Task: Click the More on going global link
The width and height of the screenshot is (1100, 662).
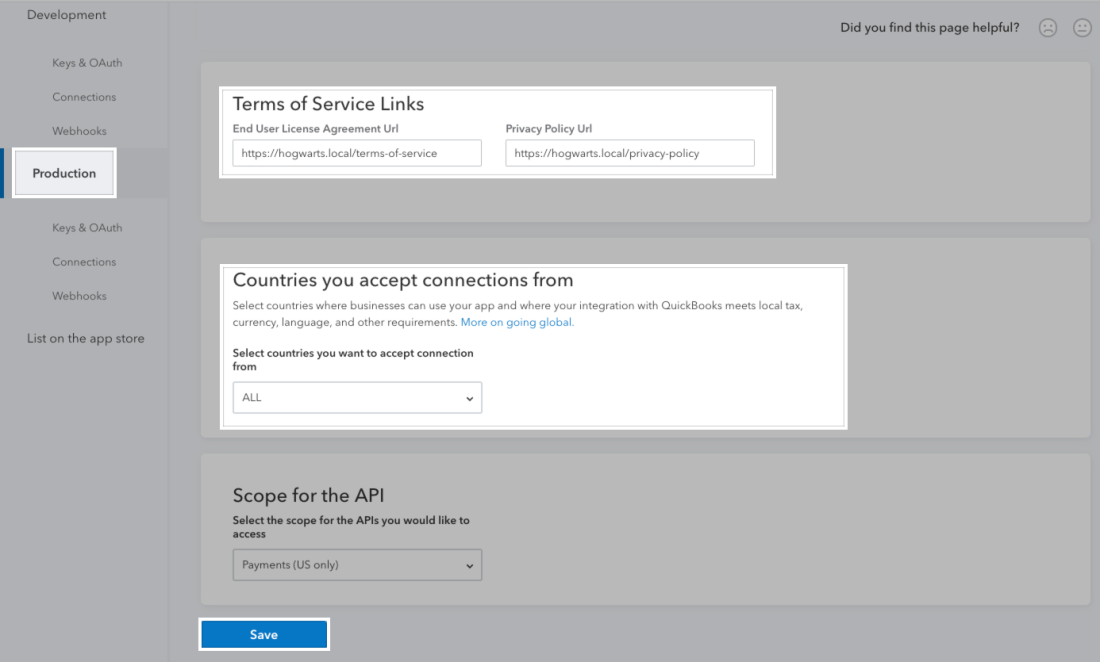Action: [x=516, y=321]
